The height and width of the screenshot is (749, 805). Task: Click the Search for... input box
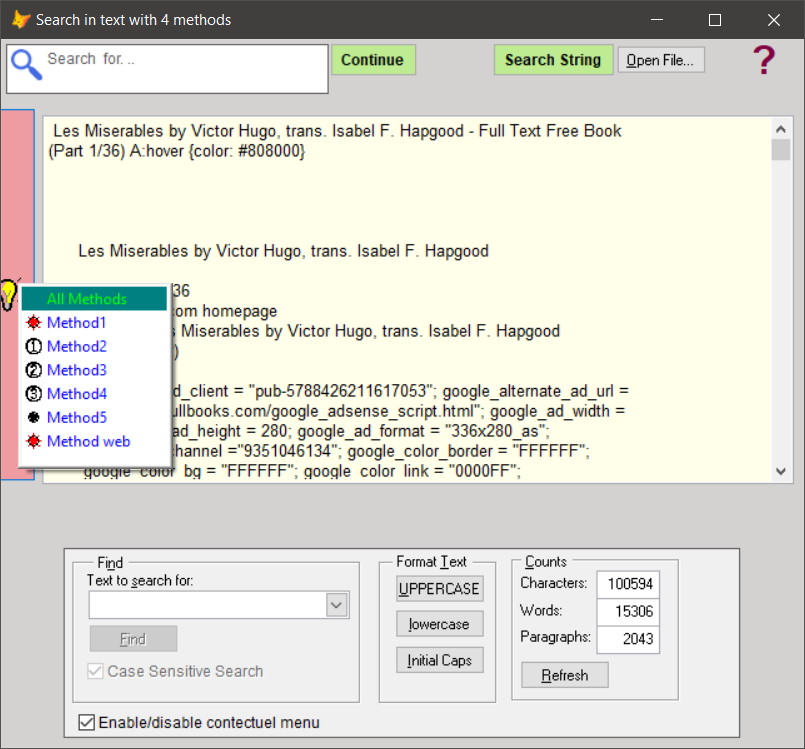coord(167,69)
